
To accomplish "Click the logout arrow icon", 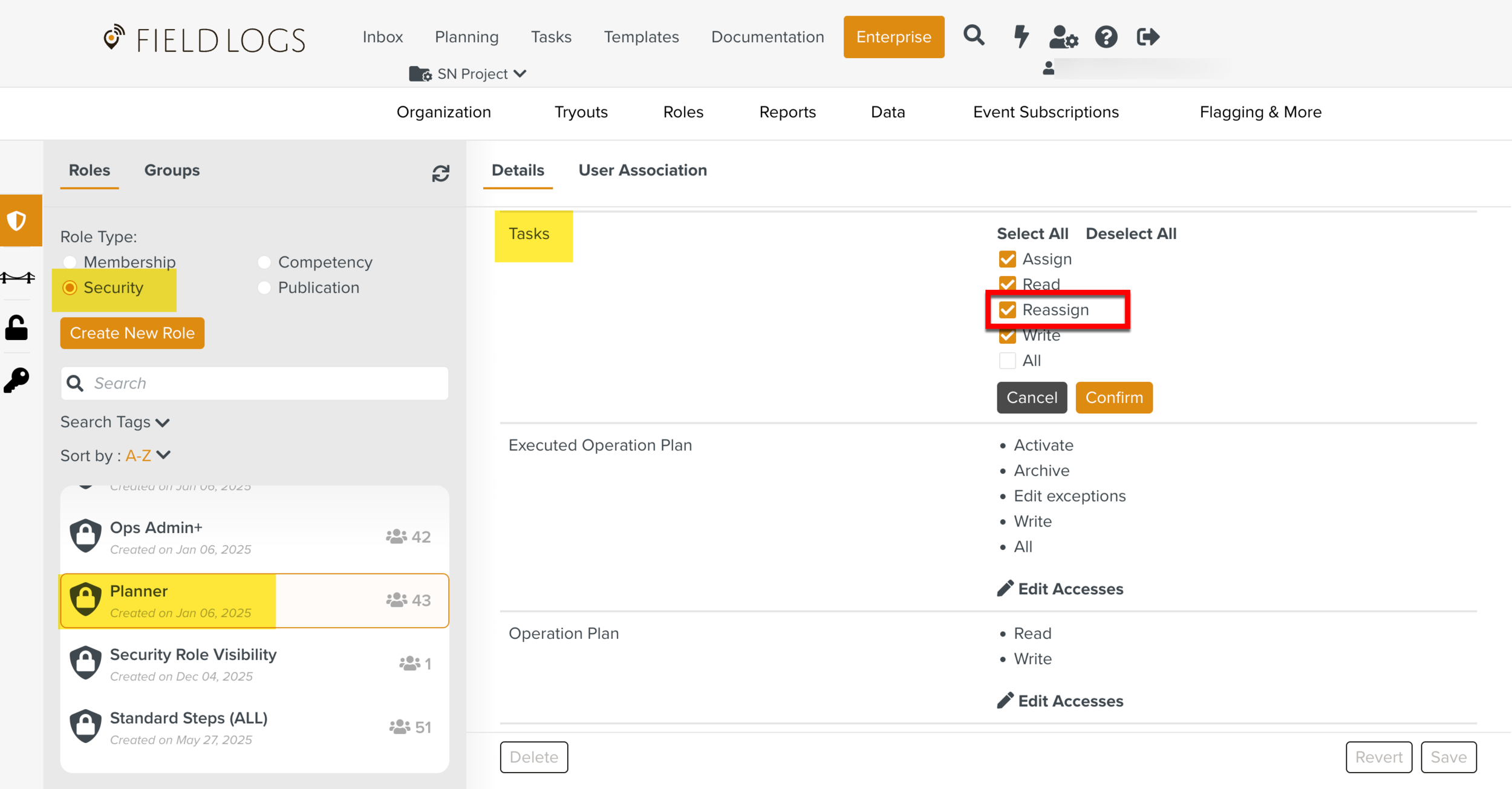I will pos(1147,37).
